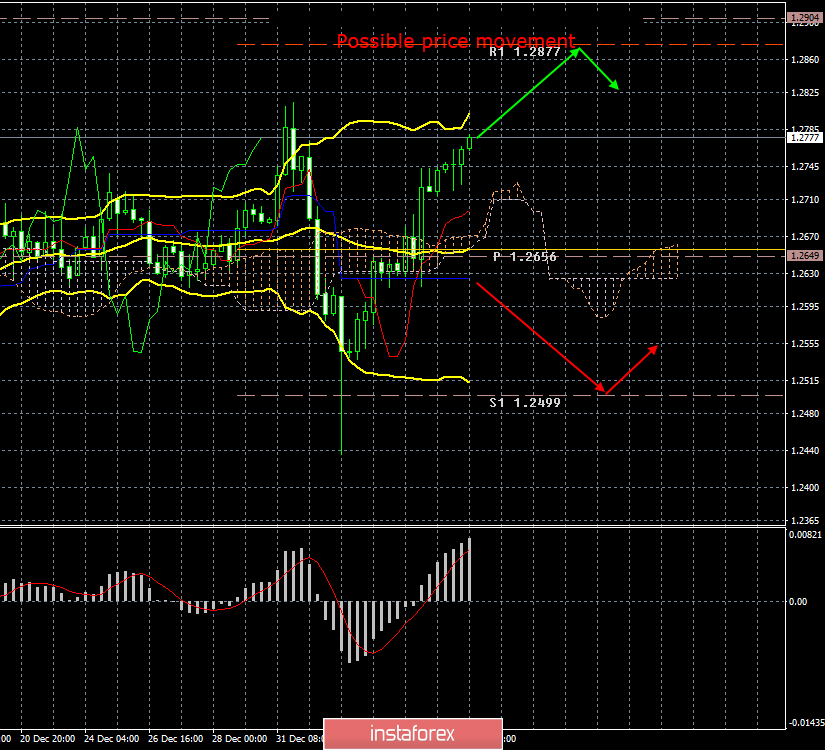Click the S1 1.2499 support label
This screenshot has width=825, height=750.
pos(525,403)
